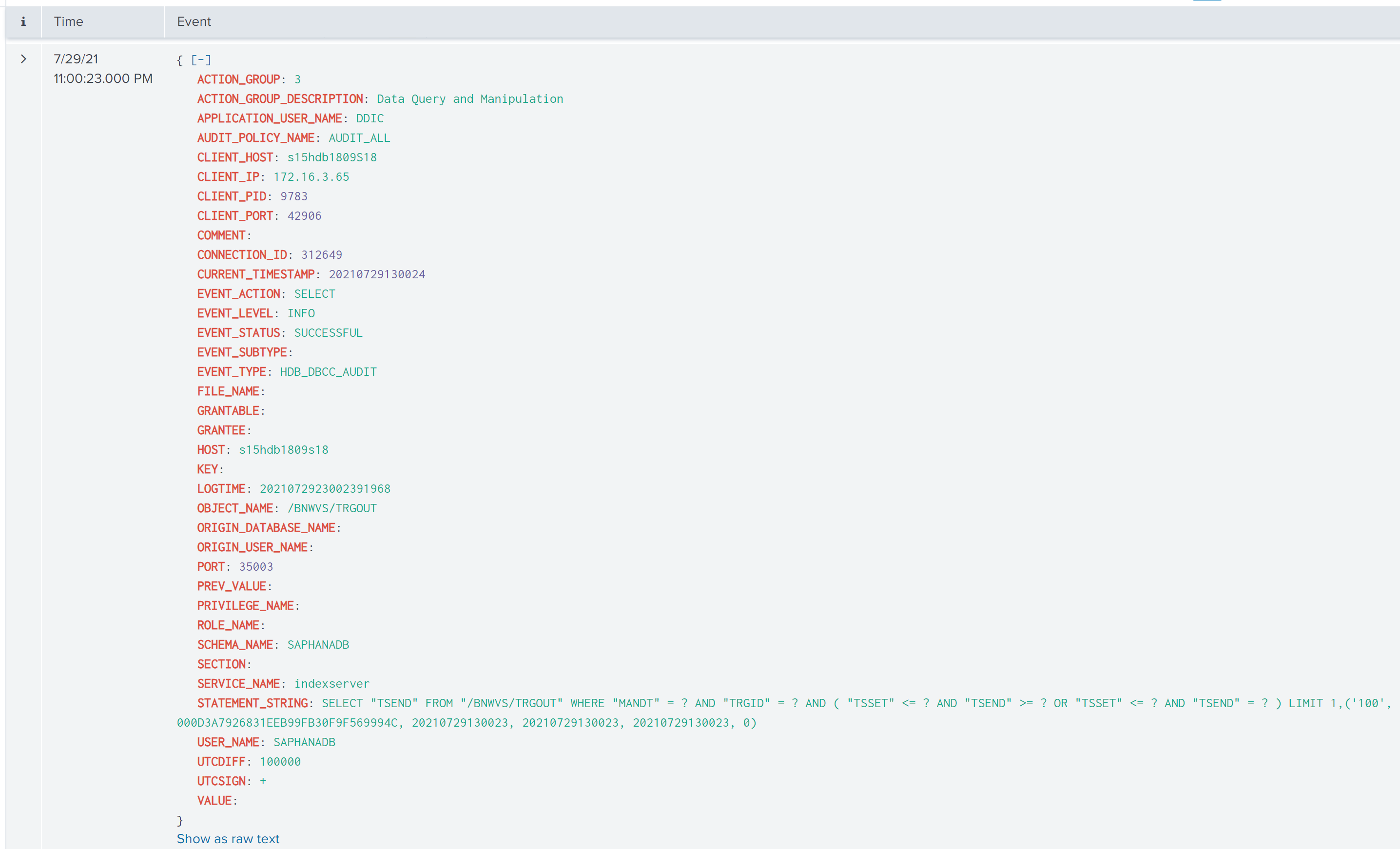Select the AUDIT_ALL policy name value

click(x=359, y=138)
